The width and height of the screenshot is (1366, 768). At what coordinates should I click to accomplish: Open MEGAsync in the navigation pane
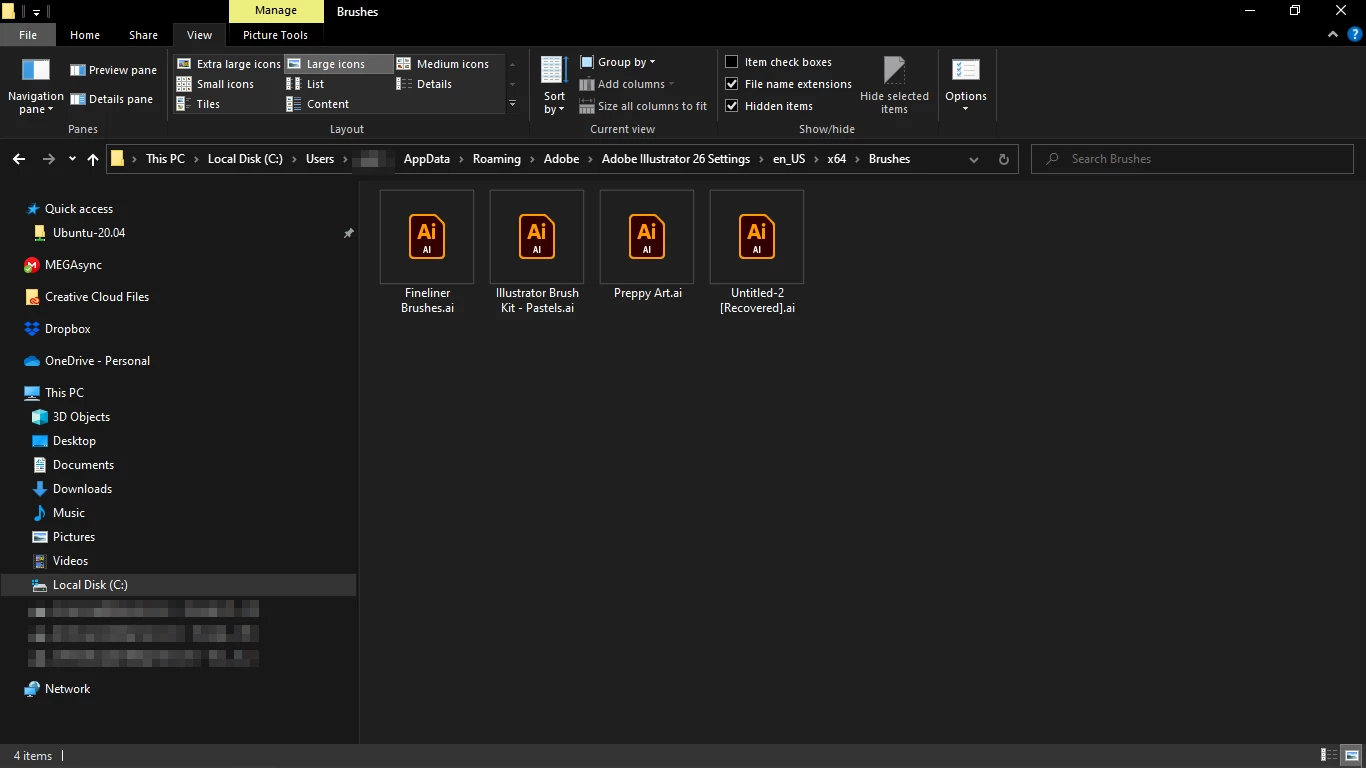pos(73,265)
